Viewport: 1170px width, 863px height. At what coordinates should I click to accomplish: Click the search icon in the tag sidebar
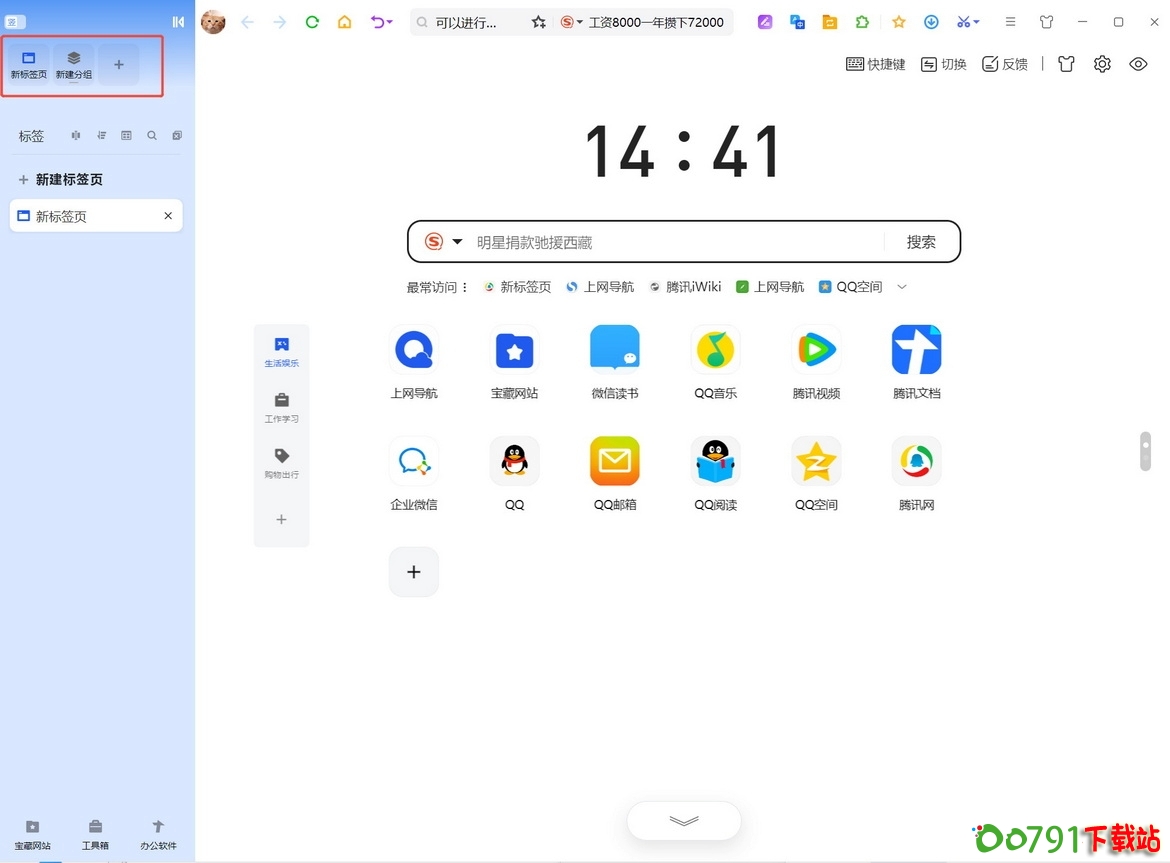point(151,135)
